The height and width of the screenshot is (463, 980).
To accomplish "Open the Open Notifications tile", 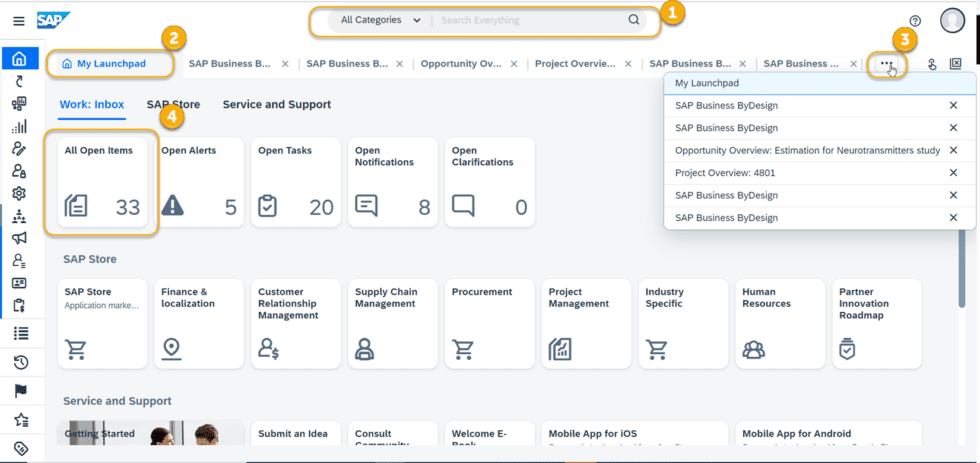I will pos(393,182).
